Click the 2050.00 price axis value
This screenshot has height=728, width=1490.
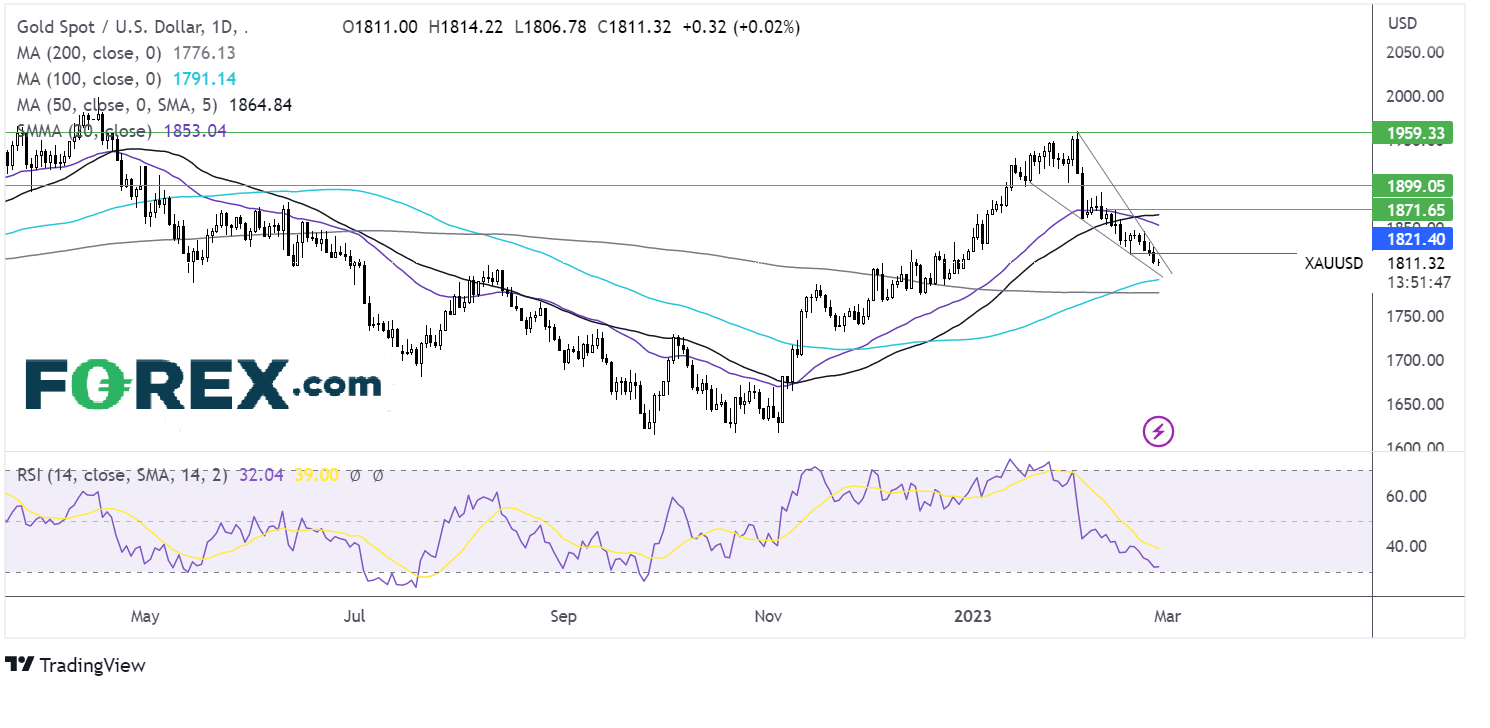point(1413,52)
